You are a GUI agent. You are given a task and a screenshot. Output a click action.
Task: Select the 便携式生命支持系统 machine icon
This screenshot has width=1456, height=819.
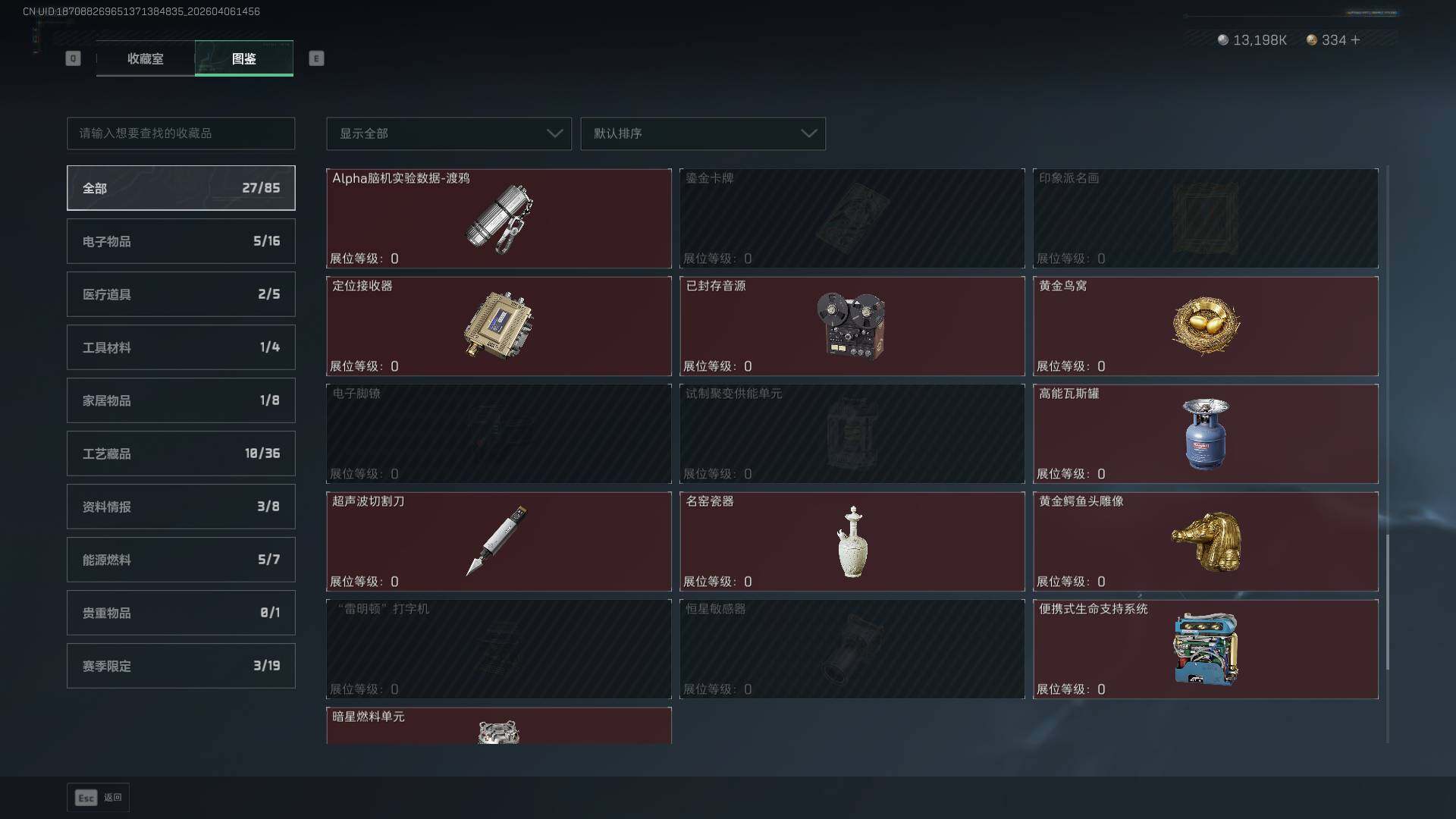tap(1206, 649)
